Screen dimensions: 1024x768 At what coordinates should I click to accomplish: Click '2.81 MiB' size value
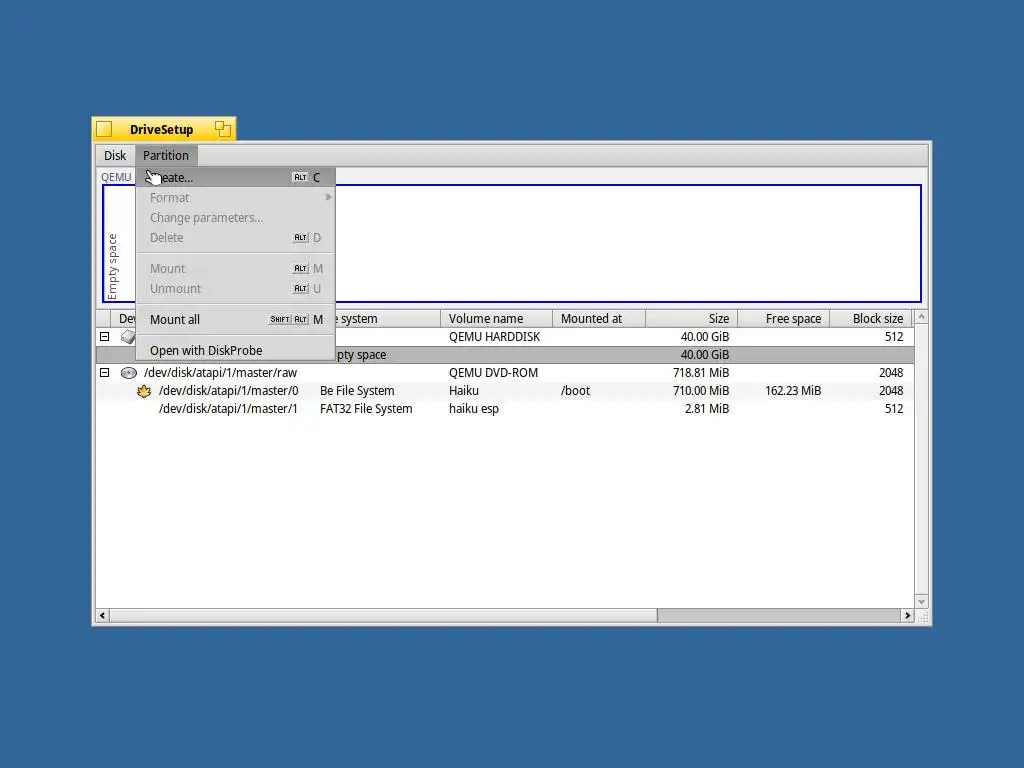pos(707,409)
